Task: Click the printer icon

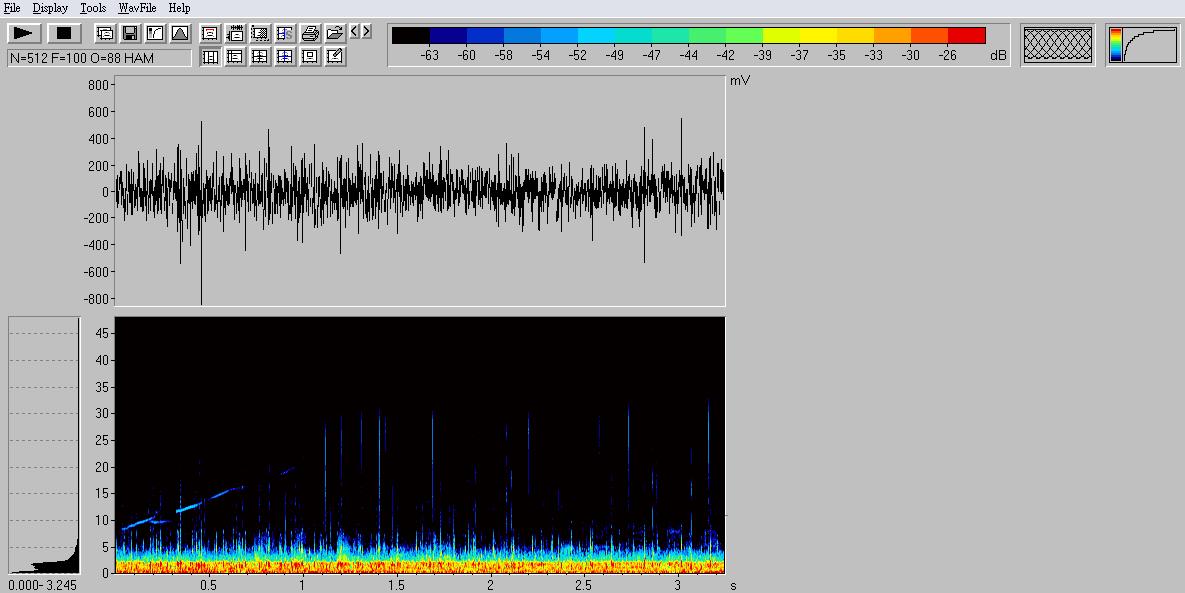Action: (310, 33)
